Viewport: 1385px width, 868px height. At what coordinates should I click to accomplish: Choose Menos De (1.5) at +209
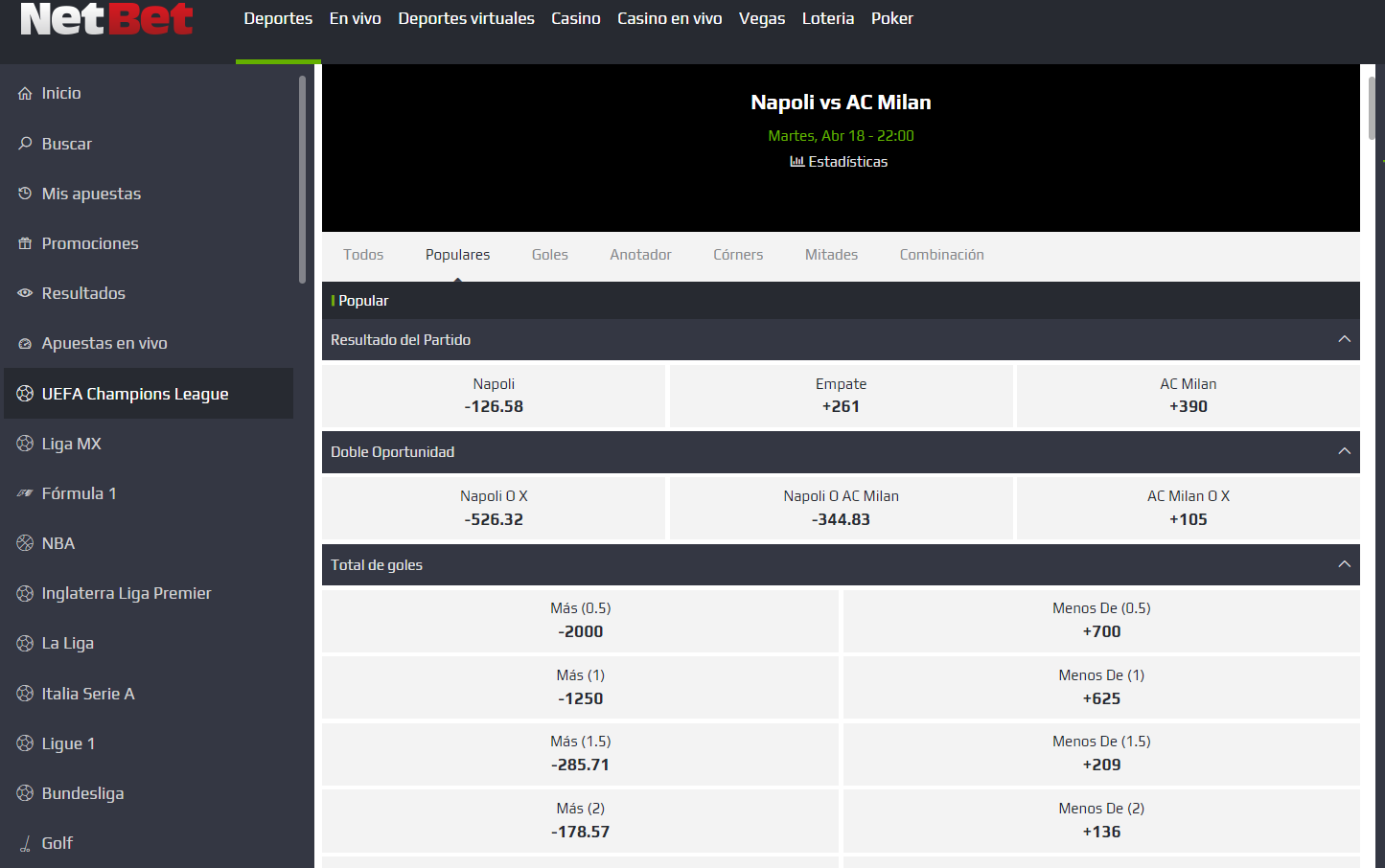(1101, 754)
